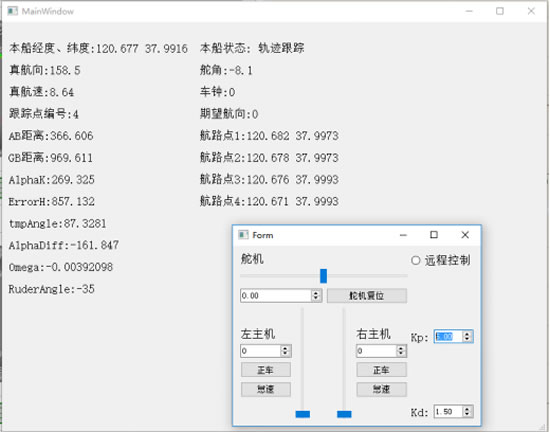Click 怠速 under 右主机

(382, 389)
